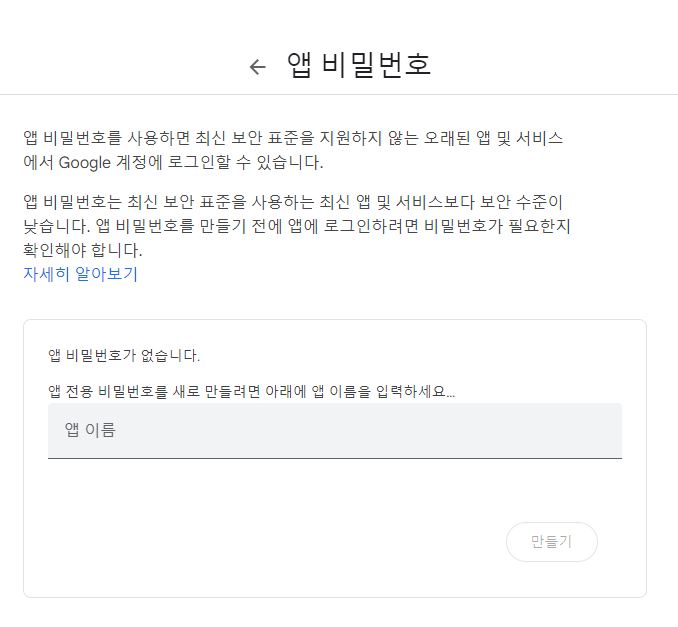Click the first paragraph beginning 앱 비밀번호를 사용하면
The image size is (678, 627).
[x=293, y=150]
